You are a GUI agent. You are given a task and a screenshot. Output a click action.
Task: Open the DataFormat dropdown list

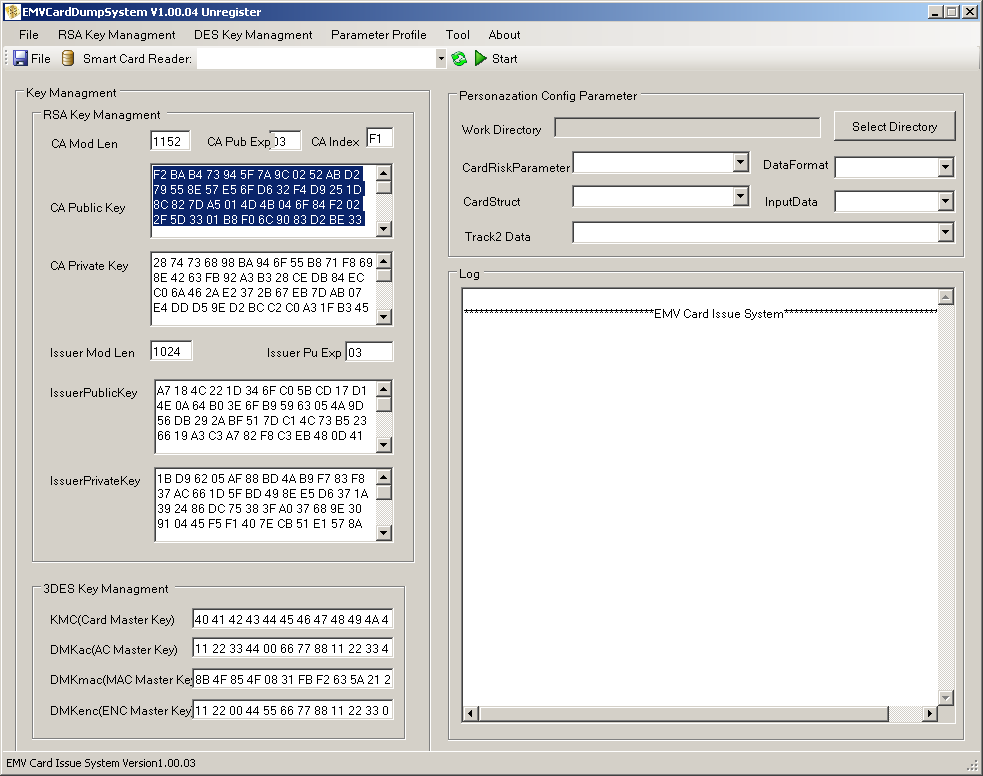(945, 168)
